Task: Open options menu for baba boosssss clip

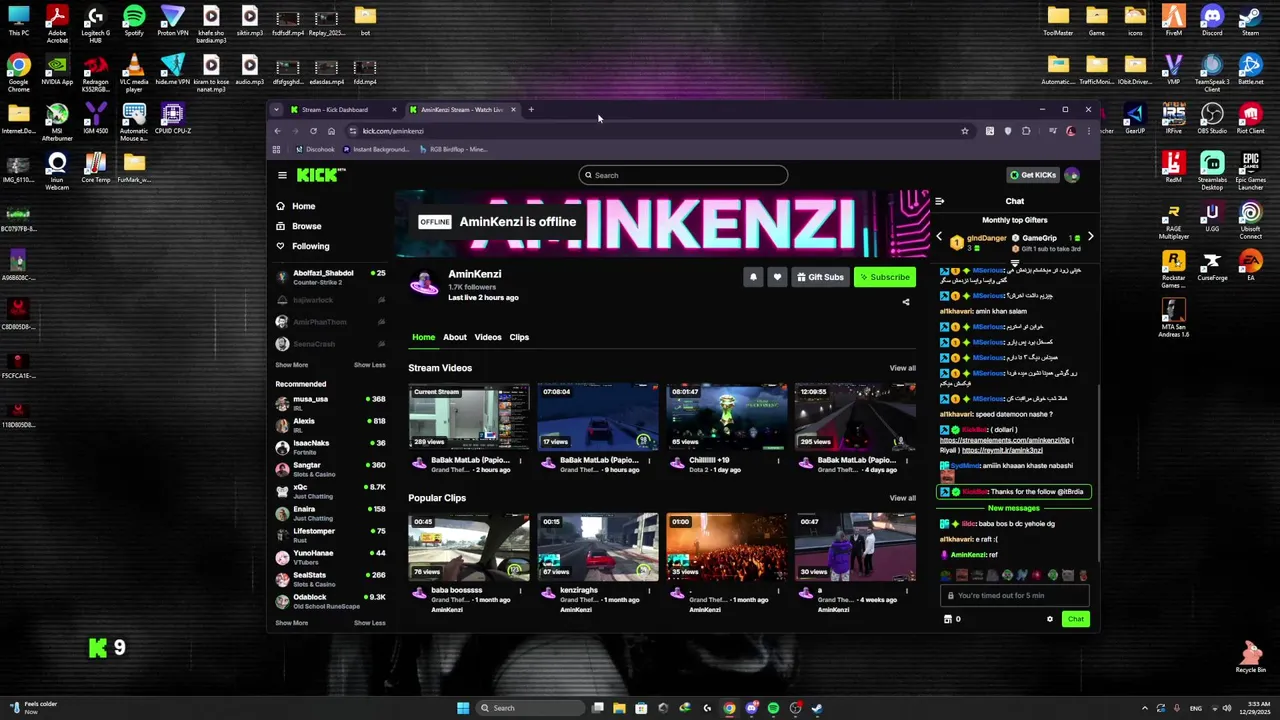Action: [x=520, y=591]
